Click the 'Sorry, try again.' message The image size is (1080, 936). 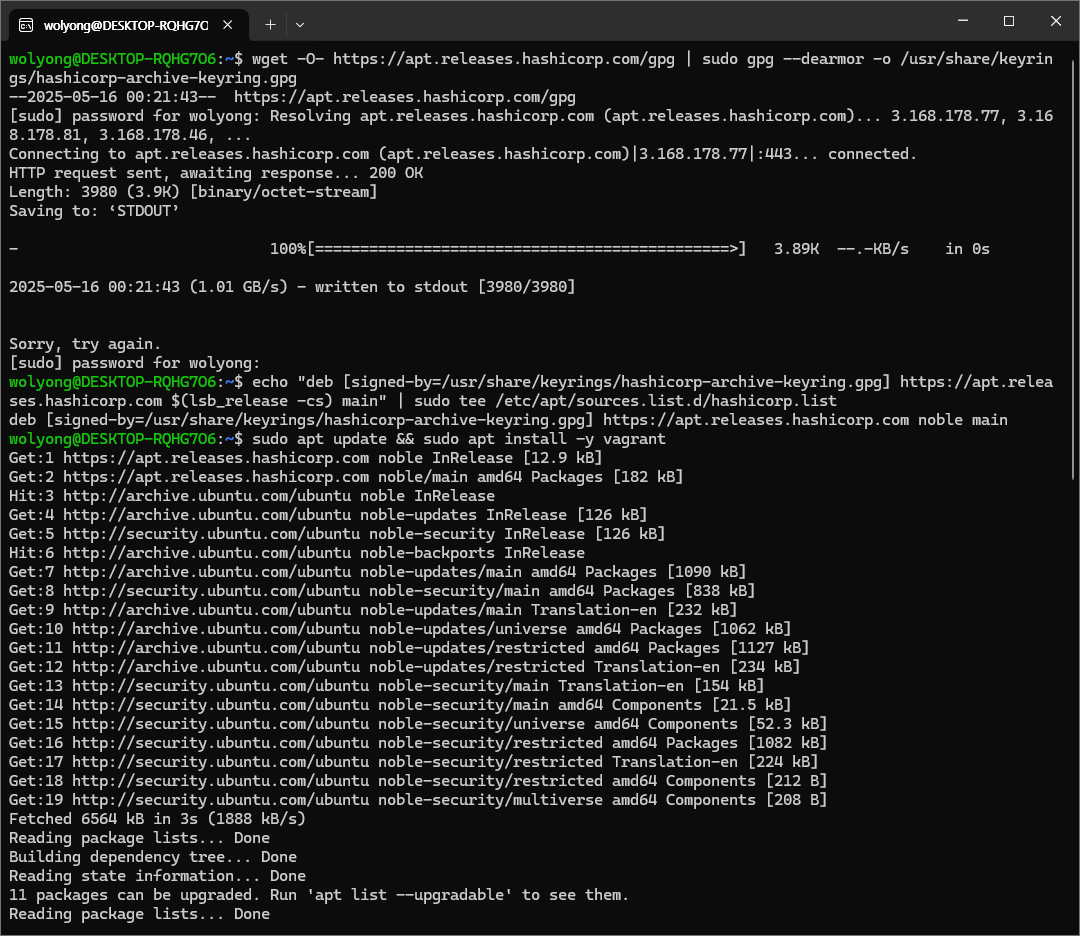point(85,344)
